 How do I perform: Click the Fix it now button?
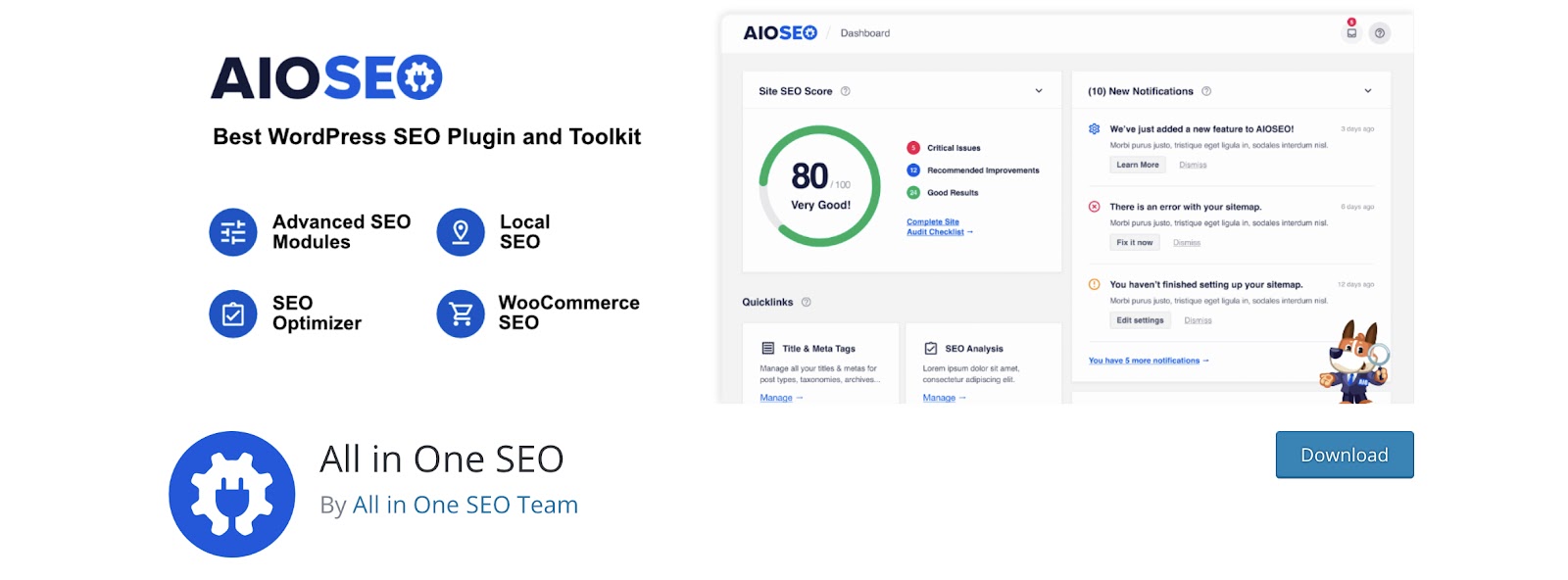coord(1135,242)
